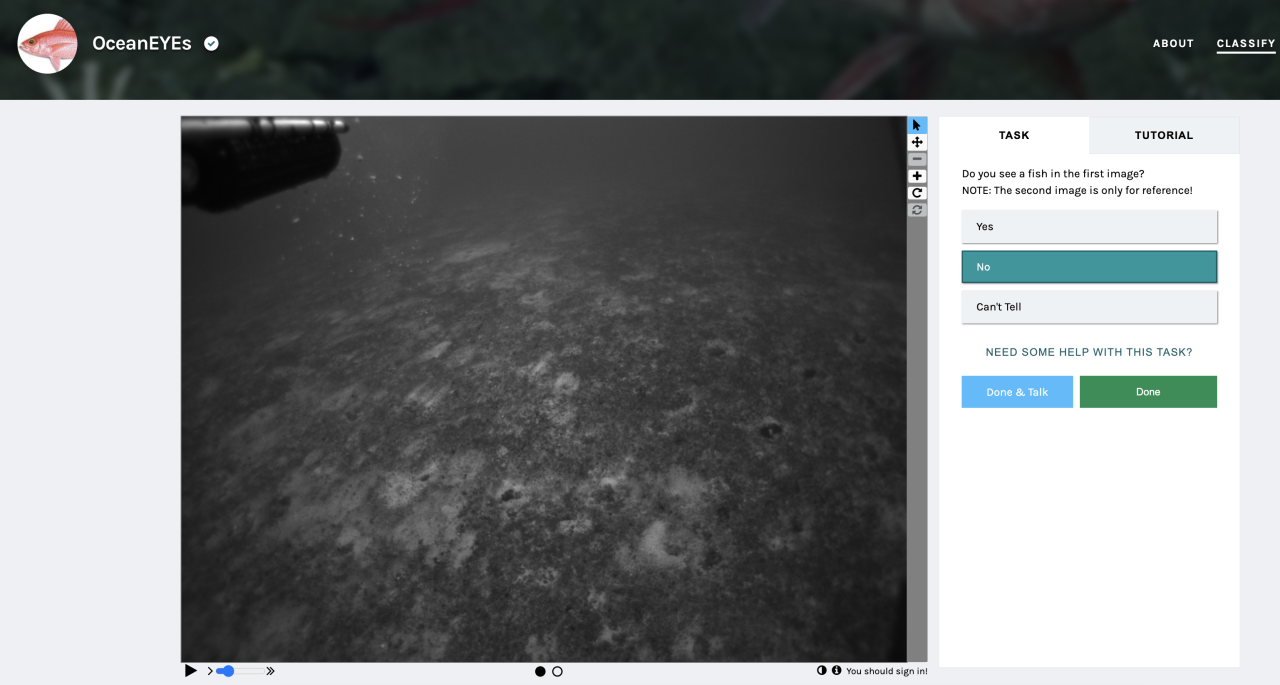This screenshot has width=1280, height=685.
Task: Rotate the image with the arrow icon
Action: coord(917,193)
